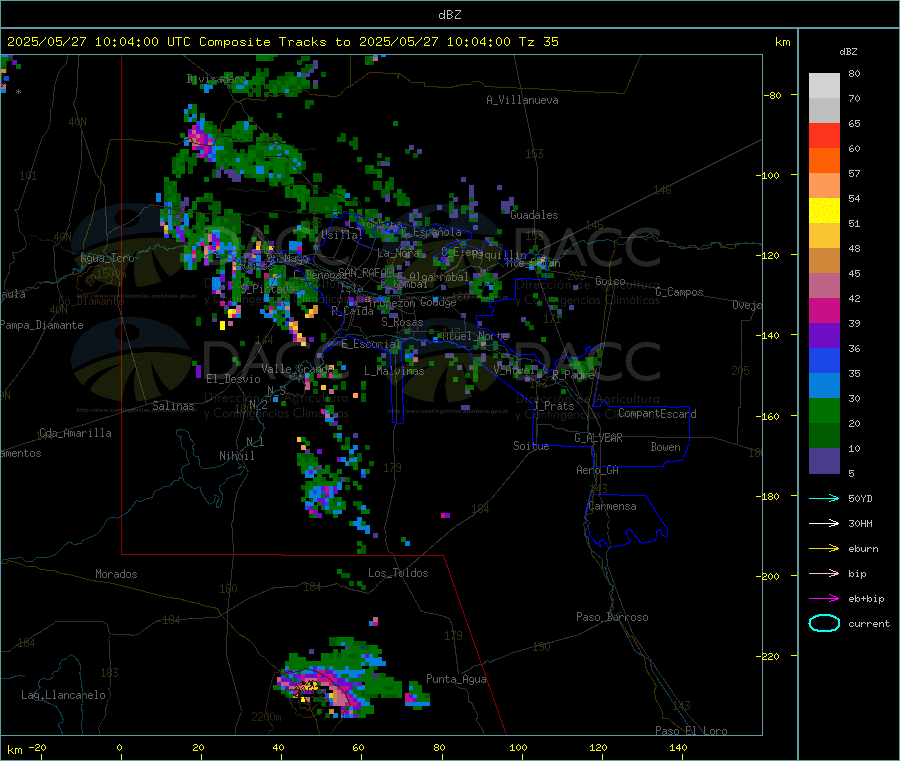Click the cyan 'current' ellipse legend icon
Image resolution: width=900 pixels, height=761 pixels.
click(x=824, y=623)
